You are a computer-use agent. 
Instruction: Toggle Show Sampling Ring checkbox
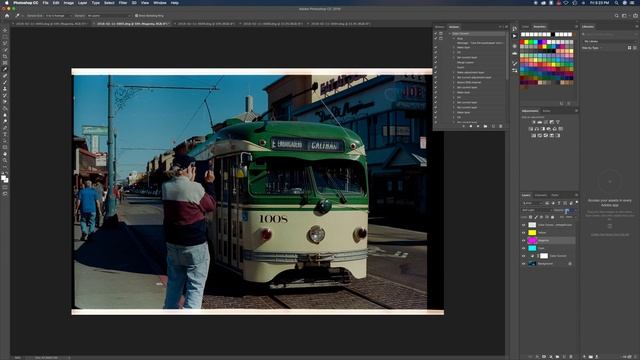tap(136, 16)
